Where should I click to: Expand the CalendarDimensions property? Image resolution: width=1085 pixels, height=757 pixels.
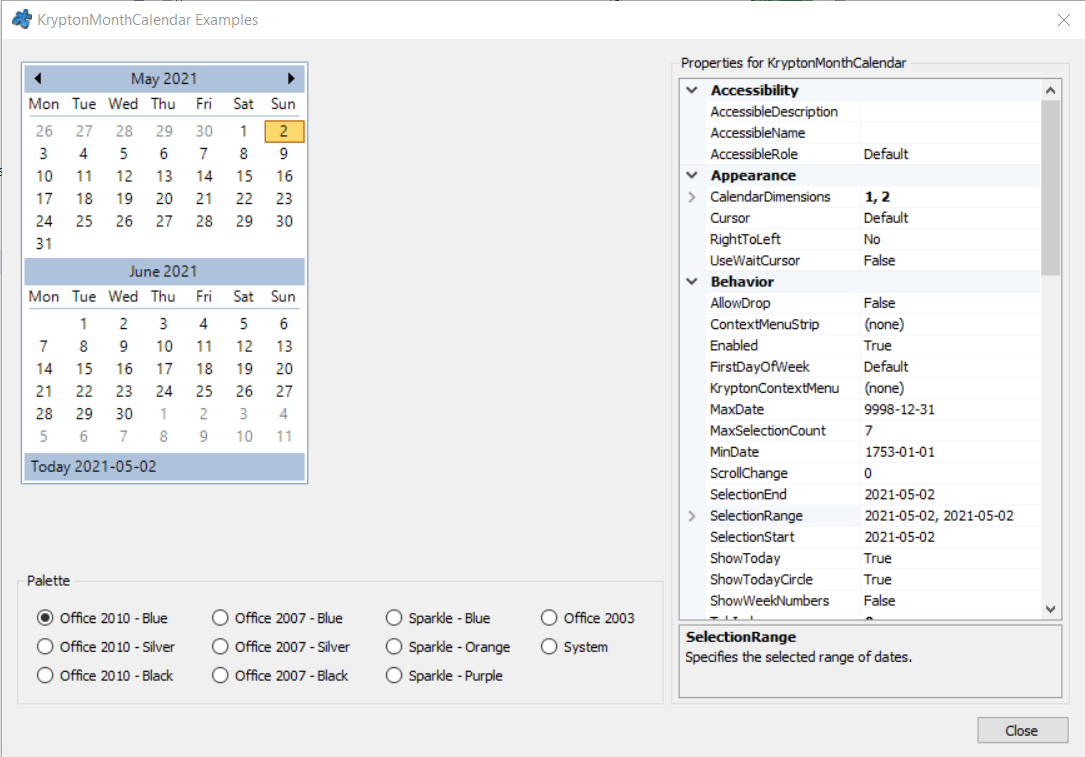[x=692, y=197]
